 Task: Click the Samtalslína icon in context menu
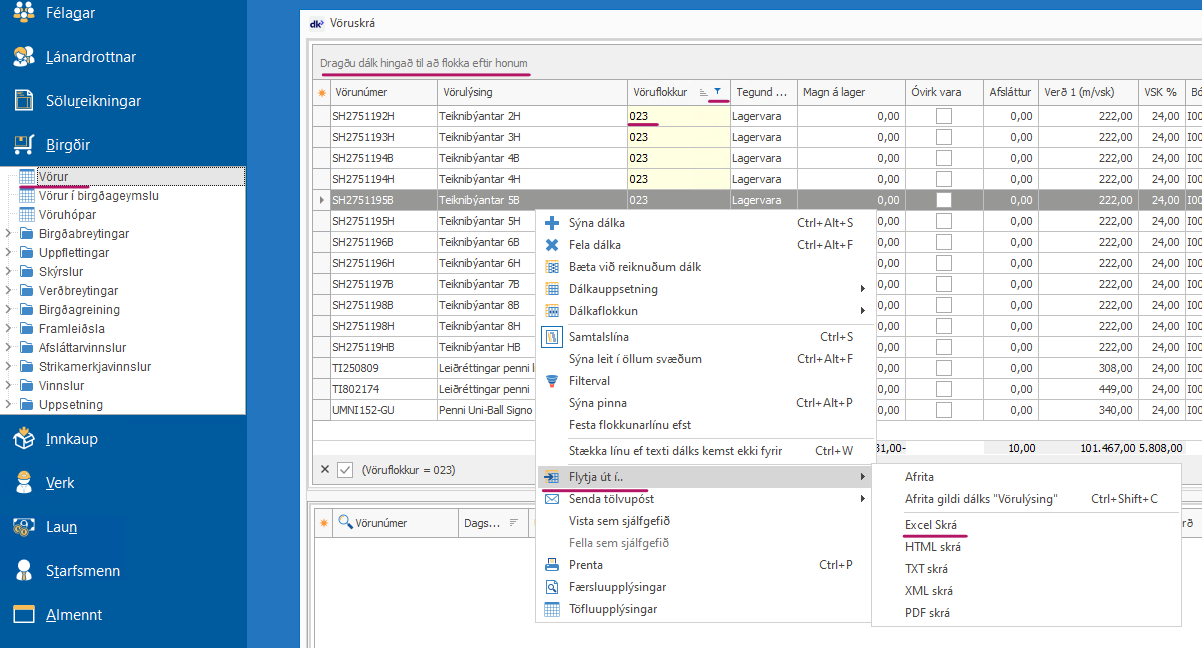[551, 337]
